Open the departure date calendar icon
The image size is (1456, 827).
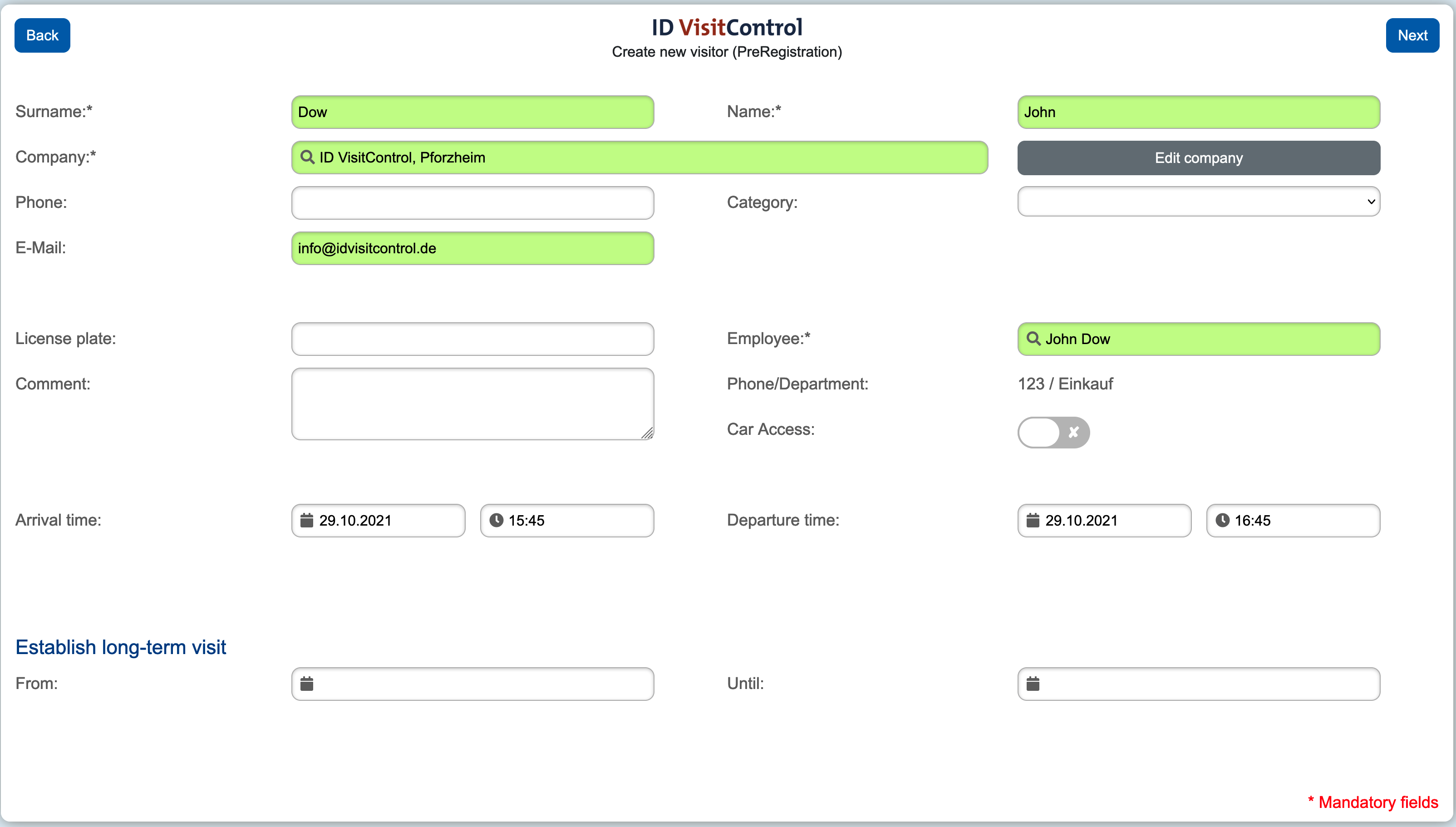[x=1033, y=520]
